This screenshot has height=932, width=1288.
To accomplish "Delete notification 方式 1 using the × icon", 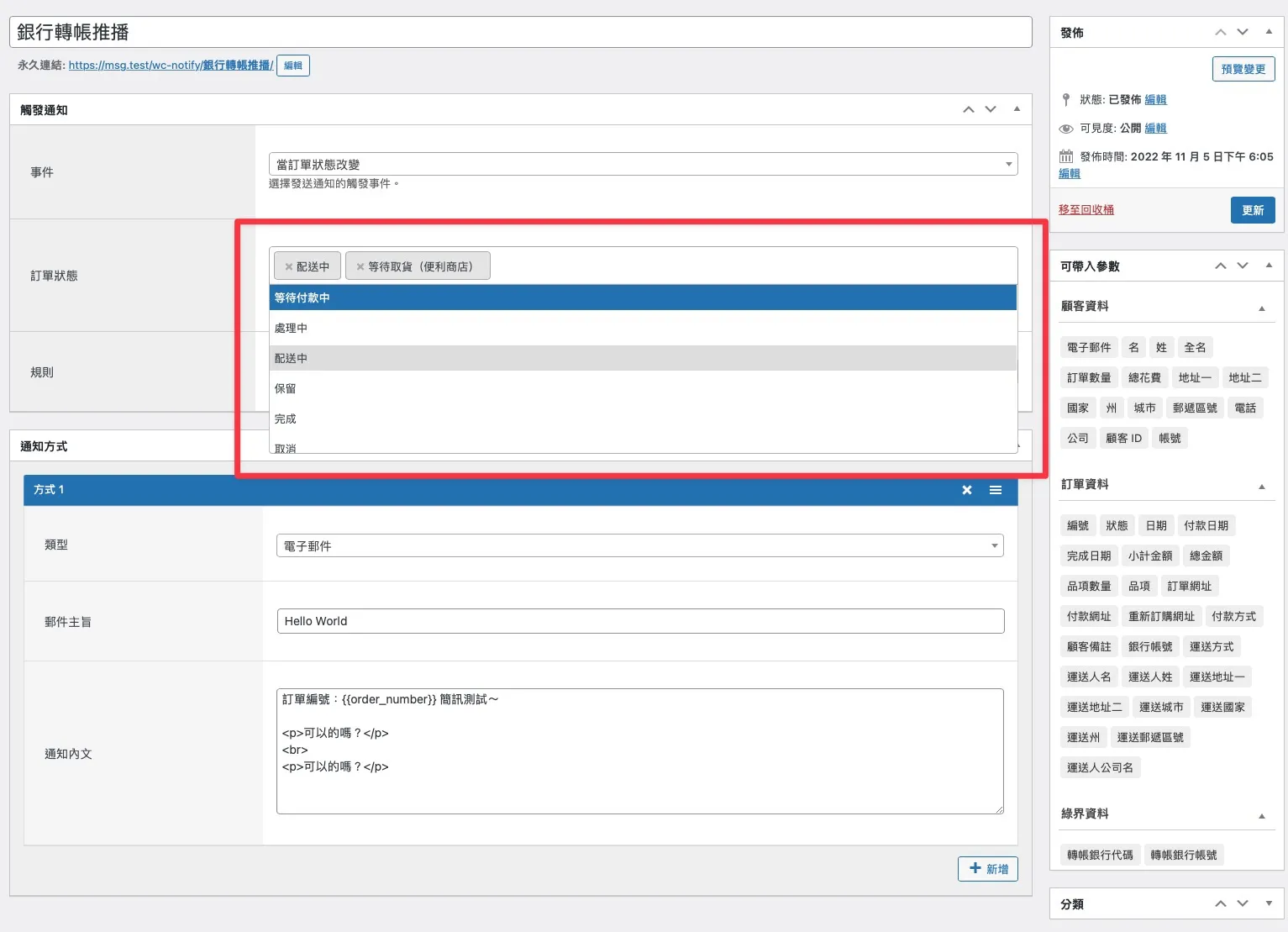I will [x=966, y=490].
